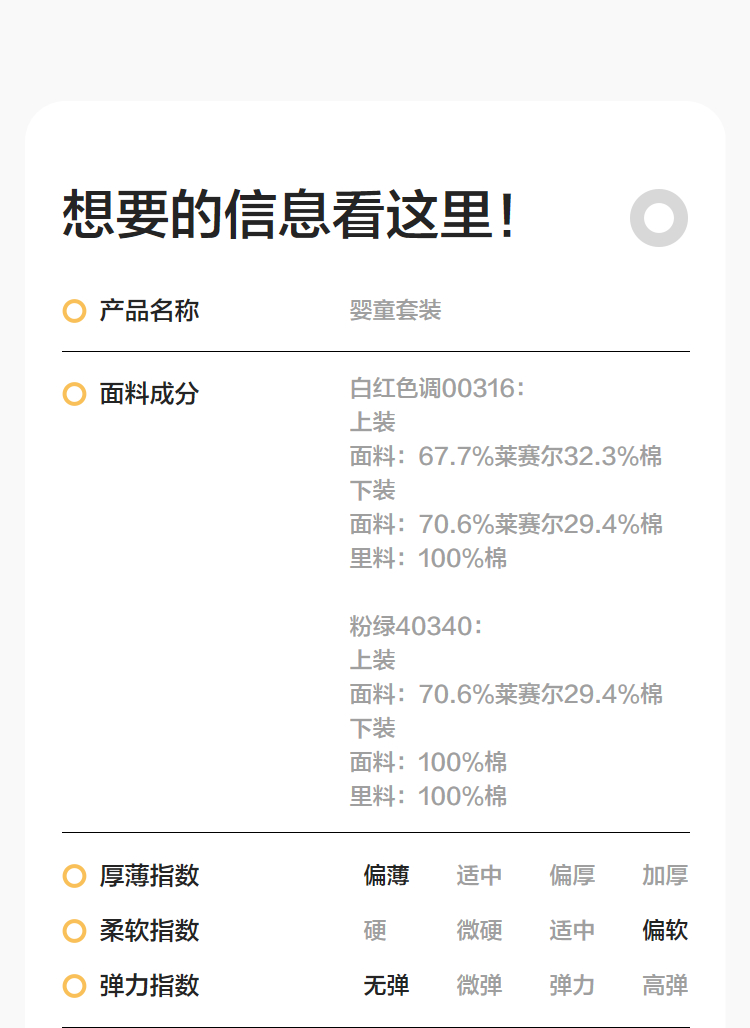Select 弹力 in elasticity index row
This screenshot has height=1028, width=750.
(x=572, y=986)
